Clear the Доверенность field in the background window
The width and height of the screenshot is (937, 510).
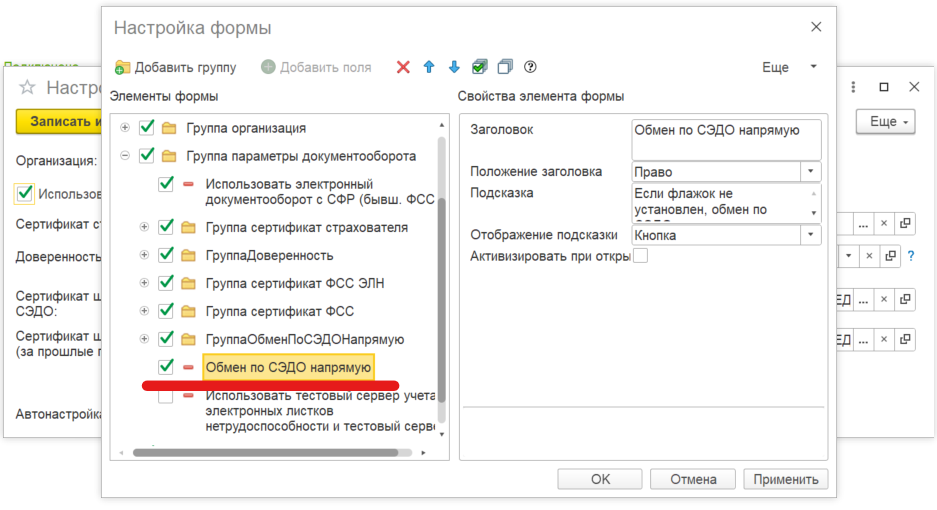point(869,256)
